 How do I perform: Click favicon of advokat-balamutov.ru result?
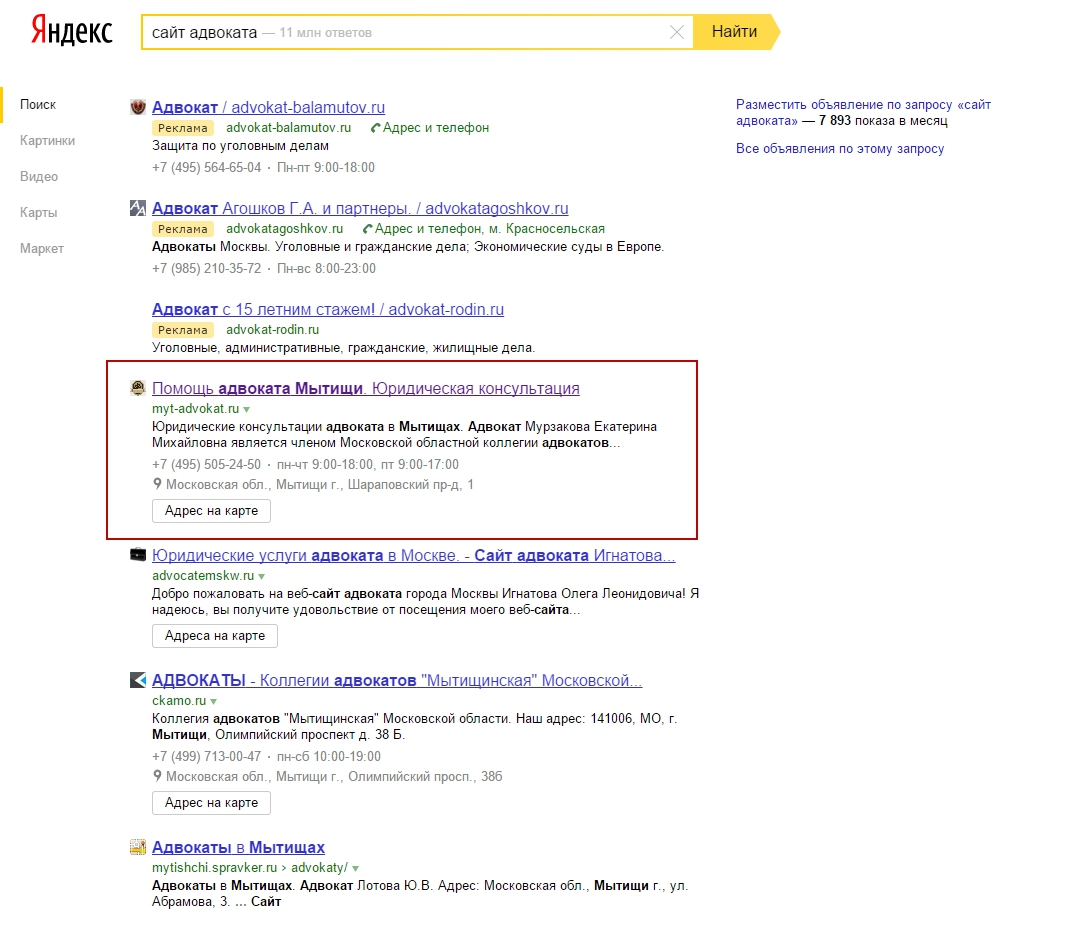click(x=138, y=107)
